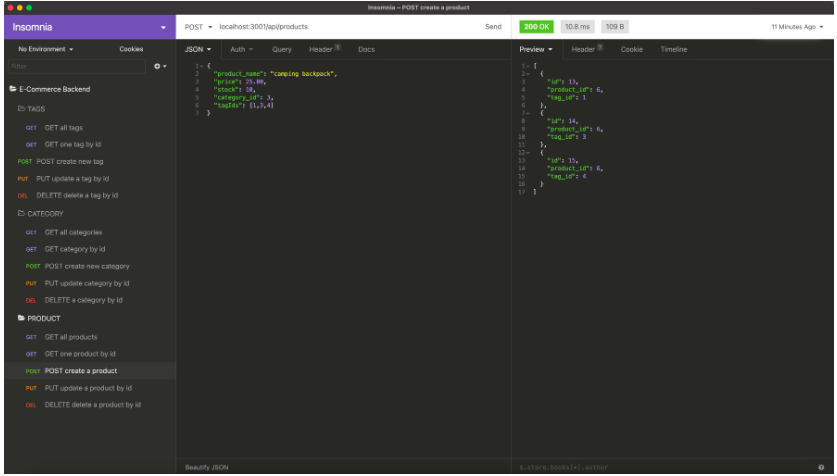
Task: Click the "camping backpack" value in body
Action: 302,74
